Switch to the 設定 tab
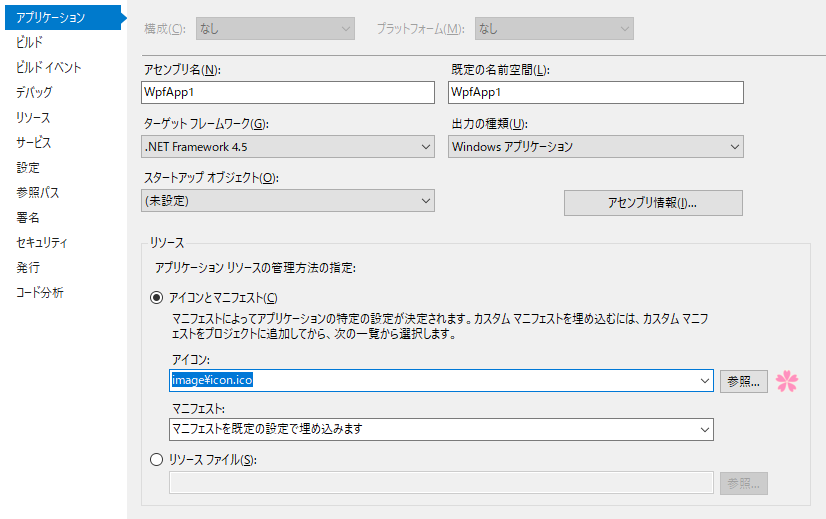826x519 pixels. [x=28, y=168]
